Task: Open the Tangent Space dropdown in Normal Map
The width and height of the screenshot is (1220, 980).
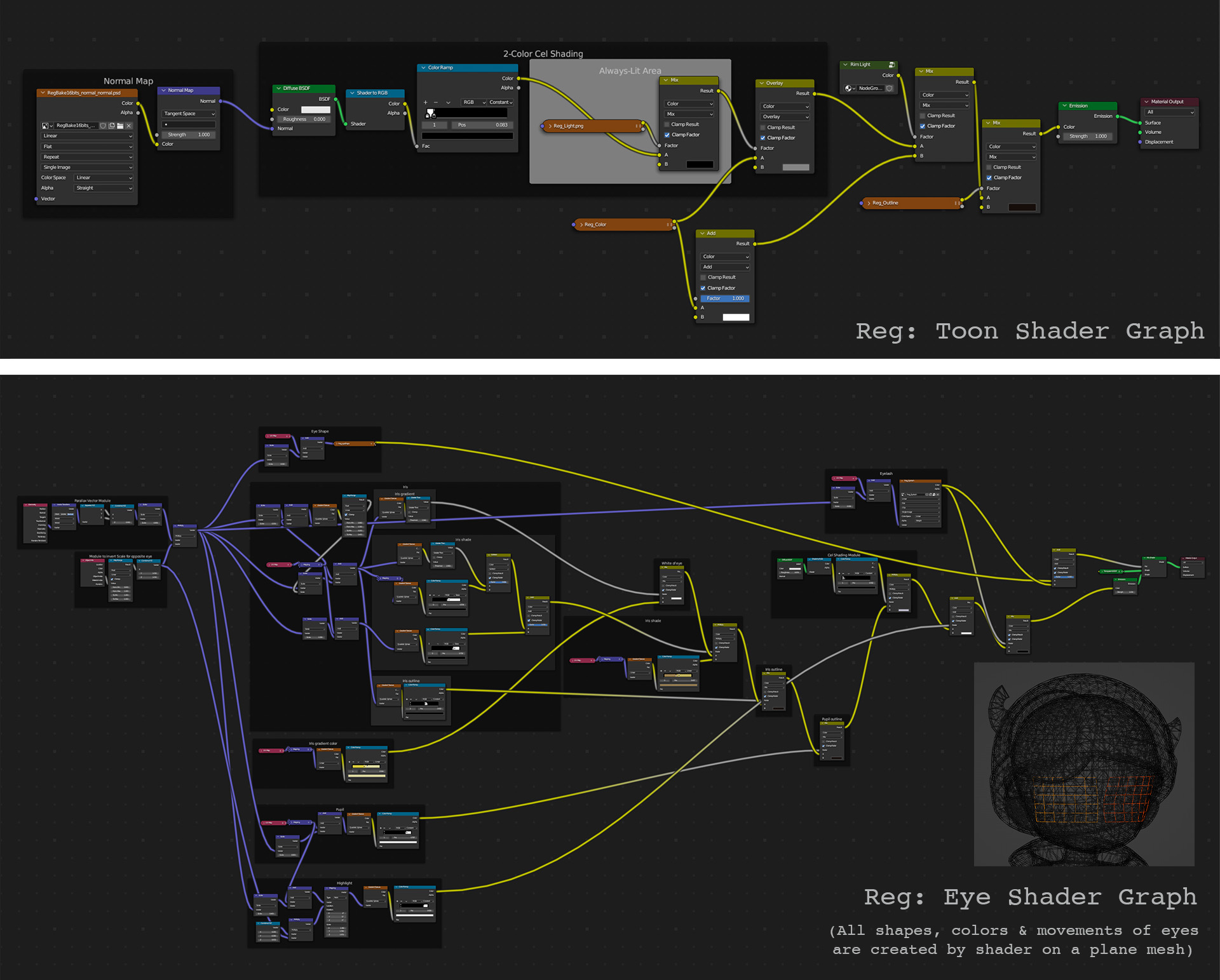Action: point(189,114)
